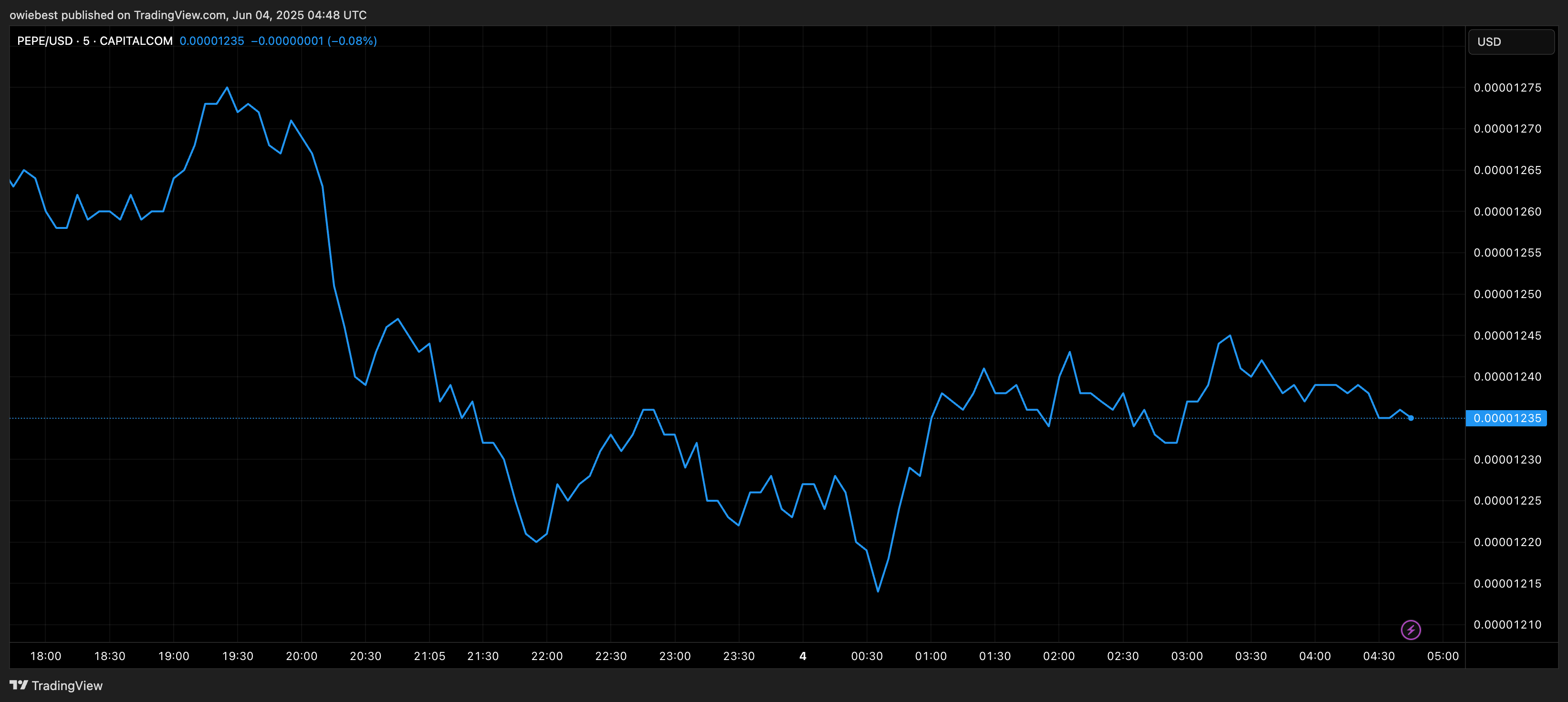
Task: Click the CAPITALCOM exchange label
Action: tap(136, 41)
